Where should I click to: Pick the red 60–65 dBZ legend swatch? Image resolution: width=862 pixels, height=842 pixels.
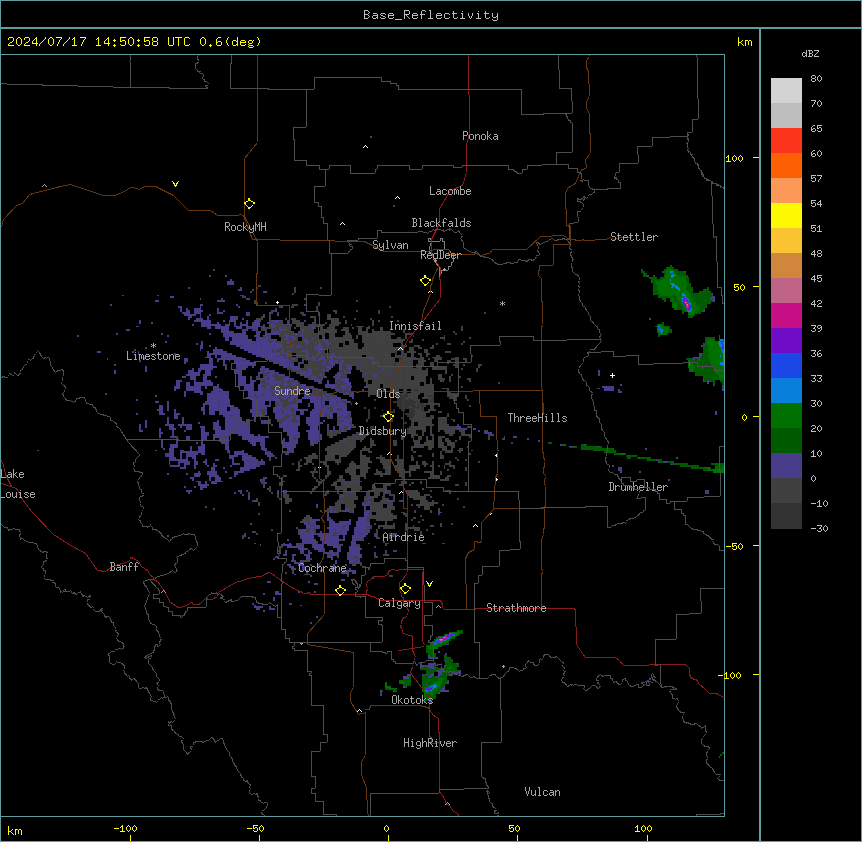(786, 141)
